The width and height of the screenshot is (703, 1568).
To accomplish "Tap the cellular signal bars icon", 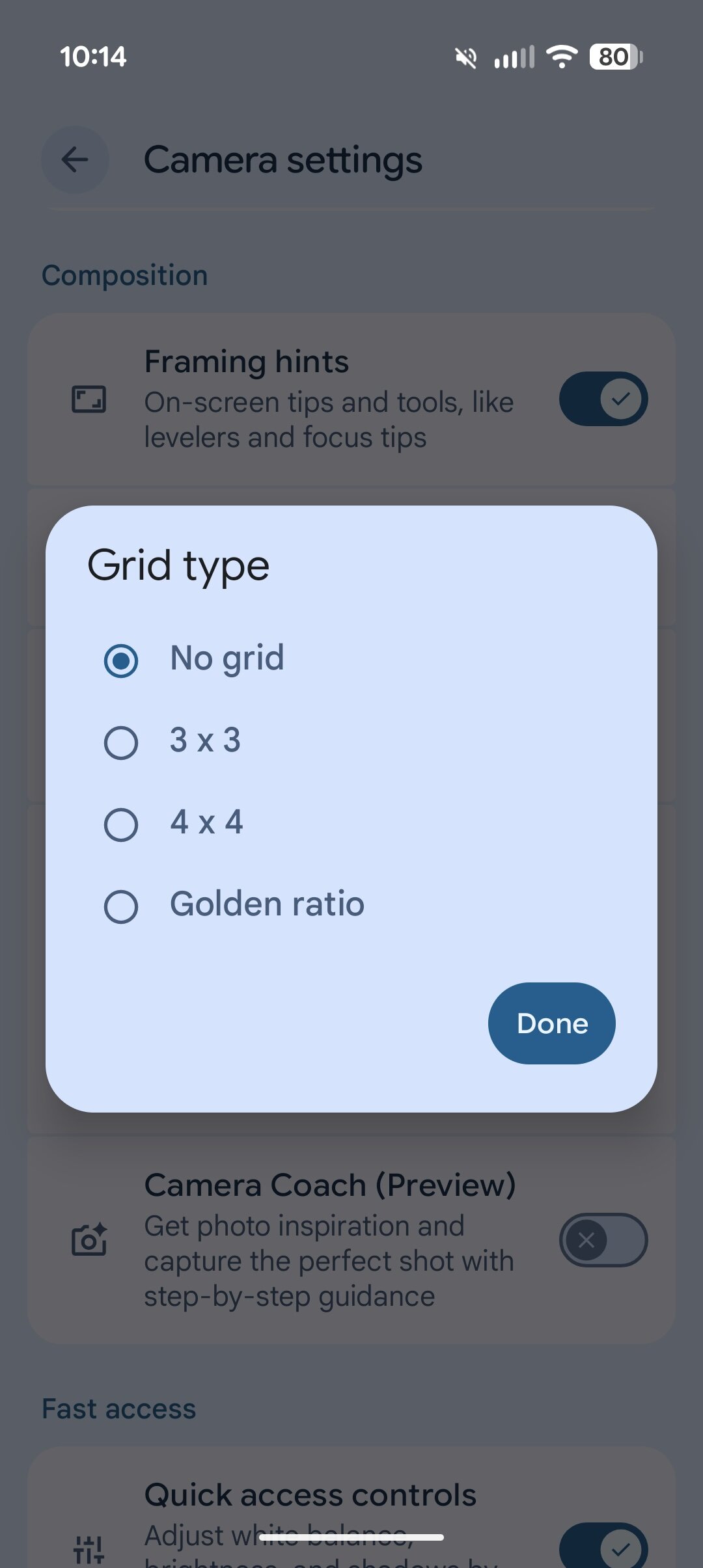I will (x=514, y=57).
